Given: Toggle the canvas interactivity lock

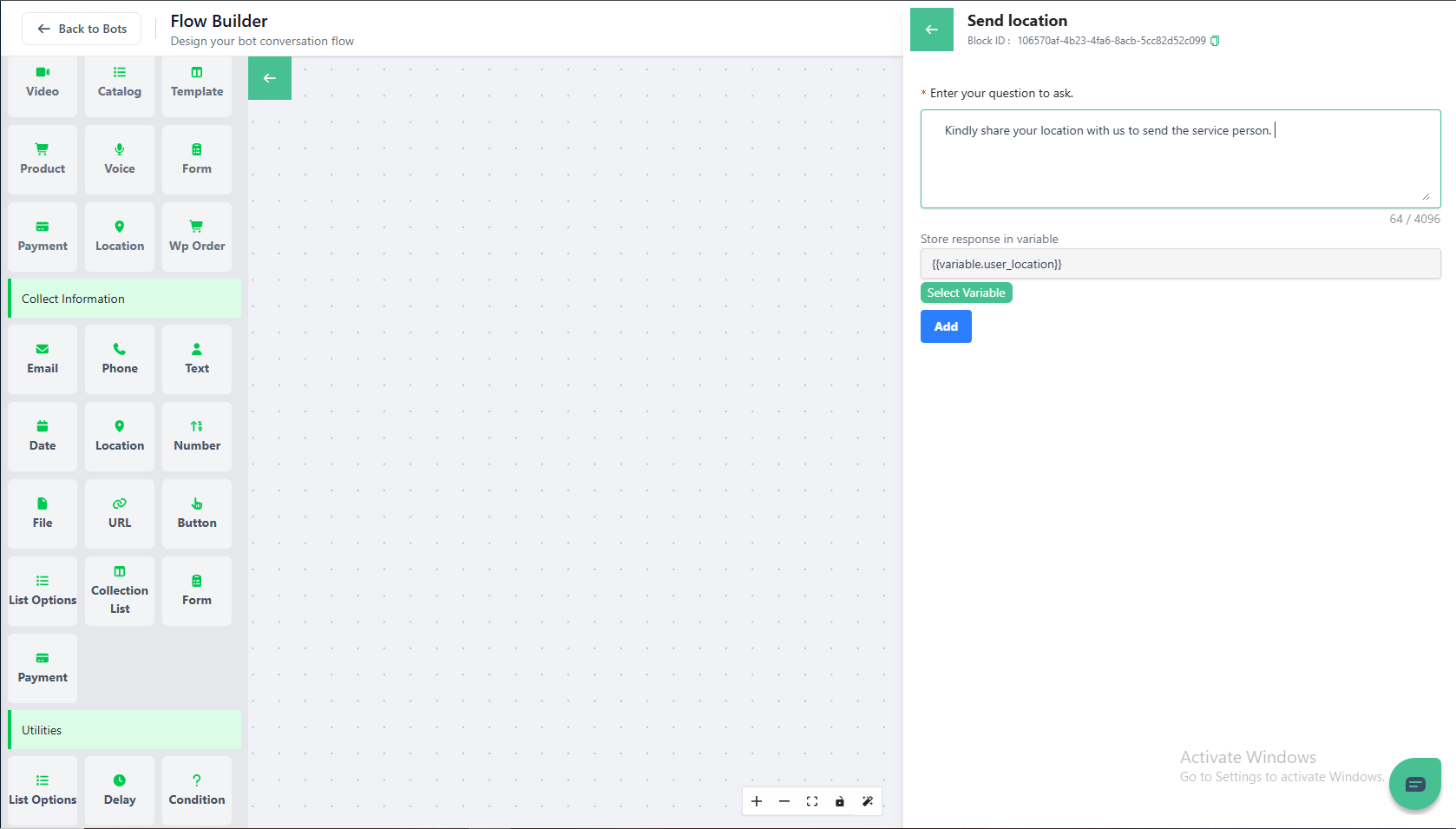Looking at the screenshot, I should coord(840,801).
